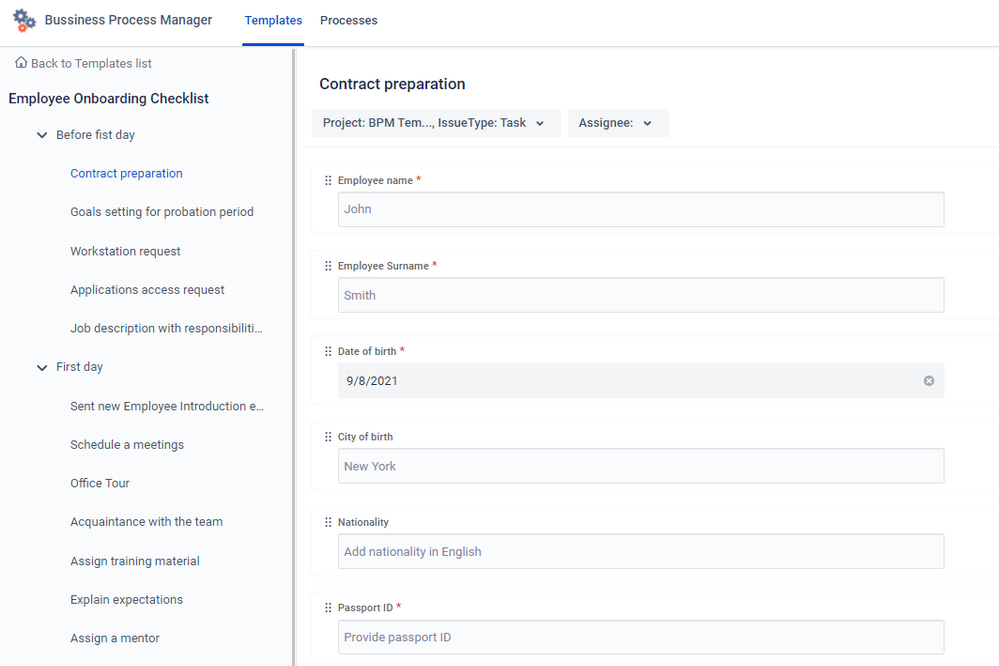This screenshot has width=999, height=666.
Task: Click the Employee Onboarding Checklist title
Action: pyautogui.click(x=108, y=98)
